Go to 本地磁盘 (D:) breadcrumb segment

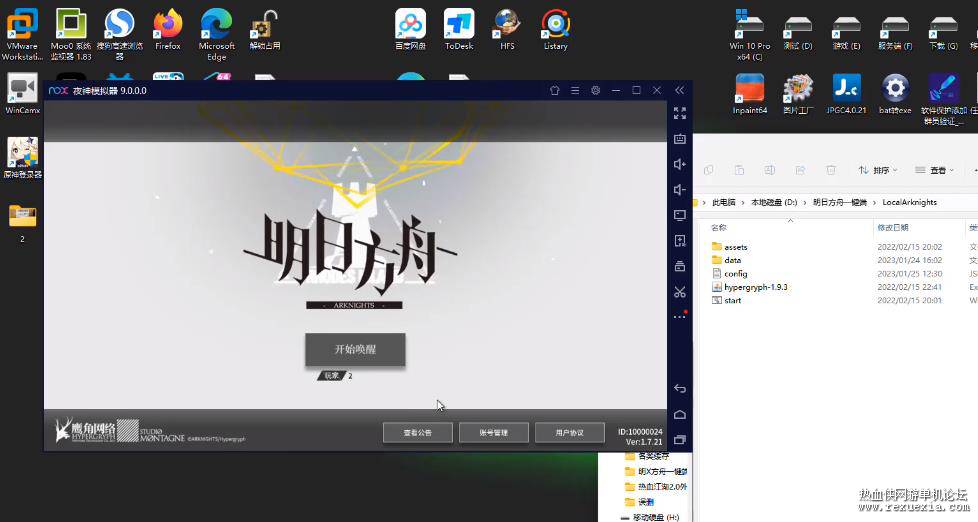774,202
